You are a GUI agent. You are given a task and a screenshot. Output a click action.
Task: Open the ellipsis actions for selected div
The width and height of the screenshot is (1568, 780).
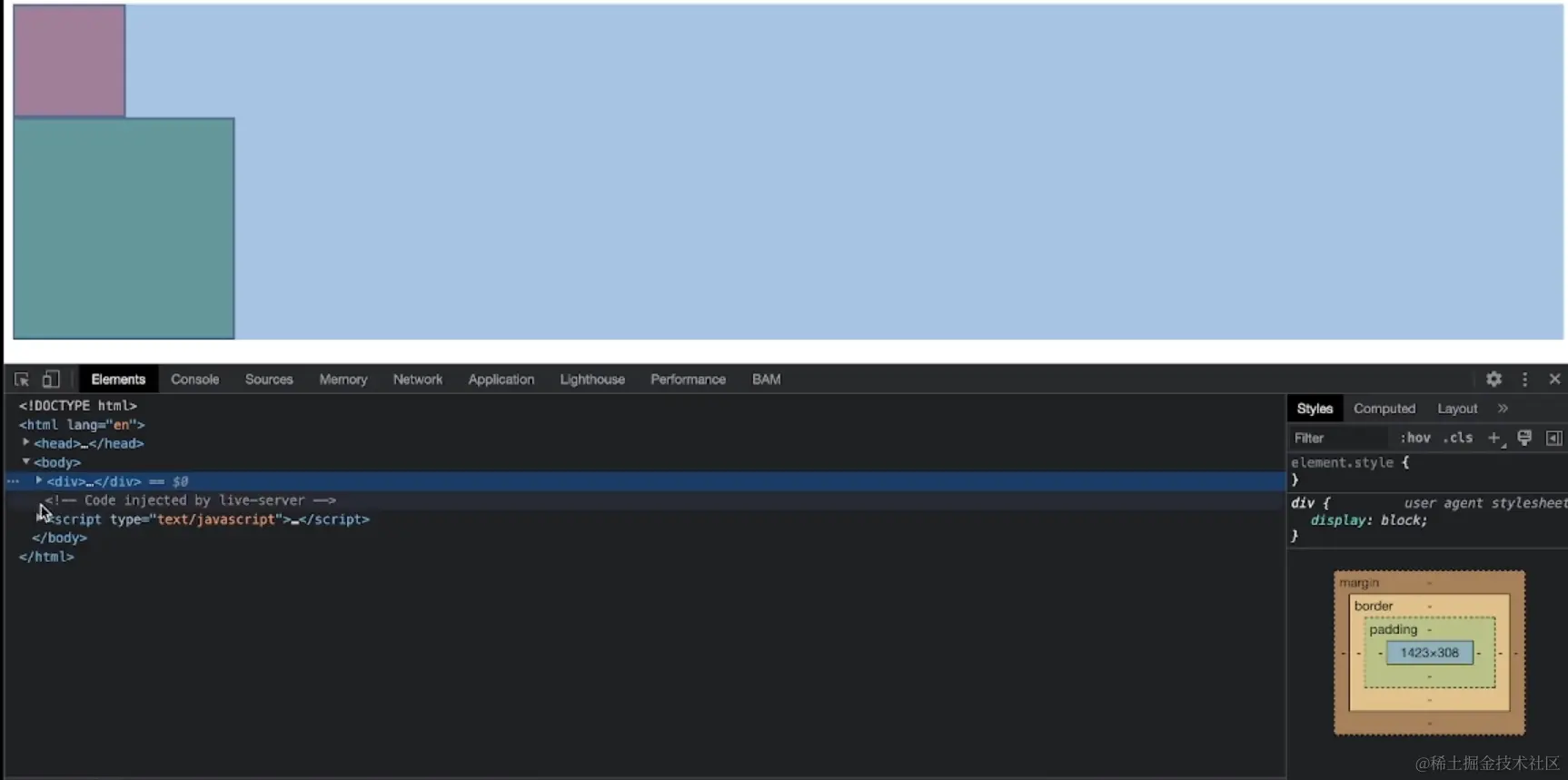pos(13,481)
